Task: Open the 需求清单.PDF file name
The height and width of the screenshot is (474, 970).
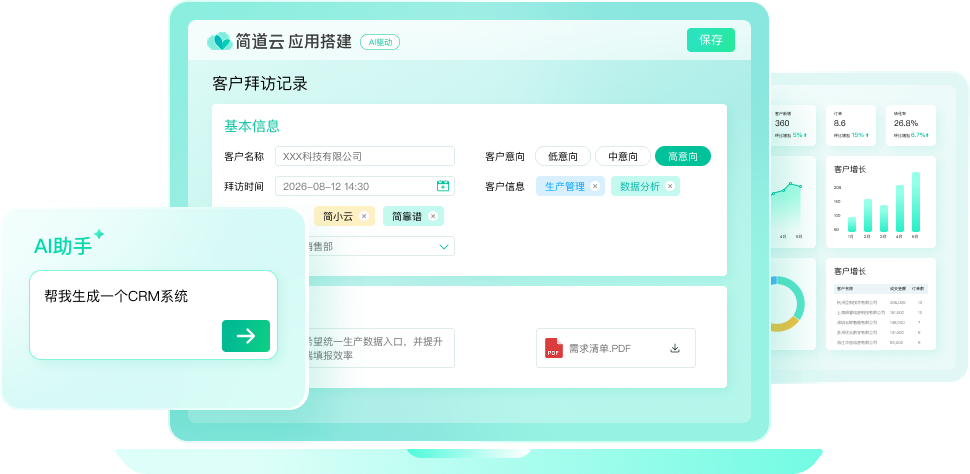Action: pyautogui.click(x=599, y=348)
